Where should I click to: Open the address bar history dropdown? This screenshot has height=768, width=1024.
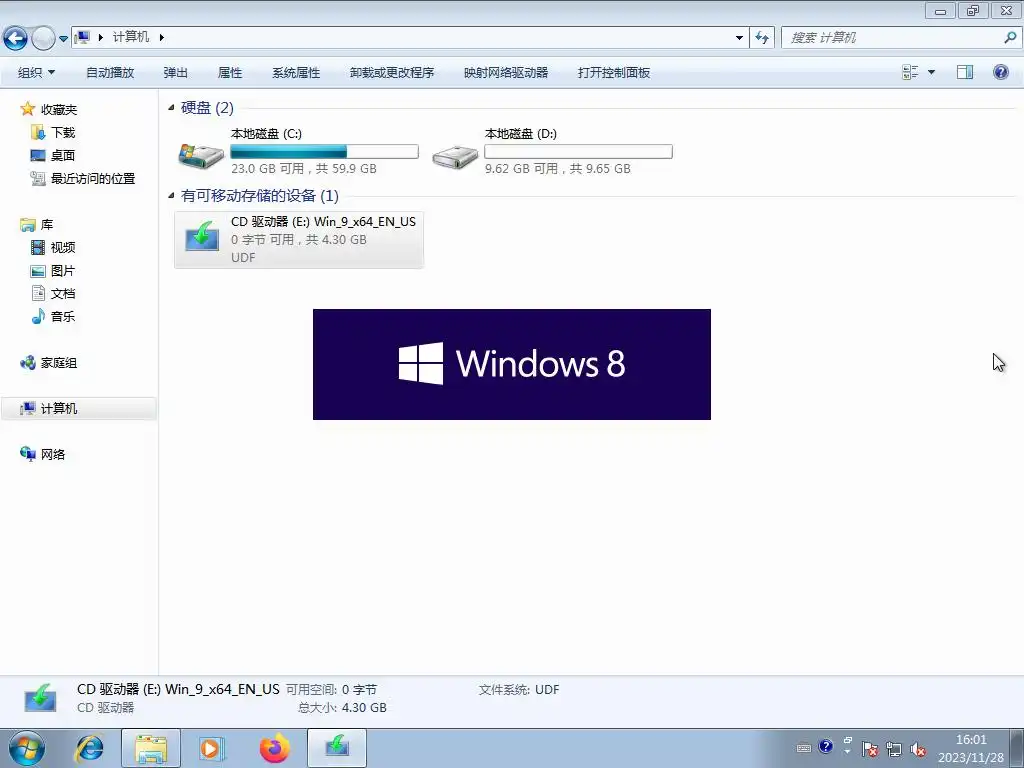(x=739, y=38)
